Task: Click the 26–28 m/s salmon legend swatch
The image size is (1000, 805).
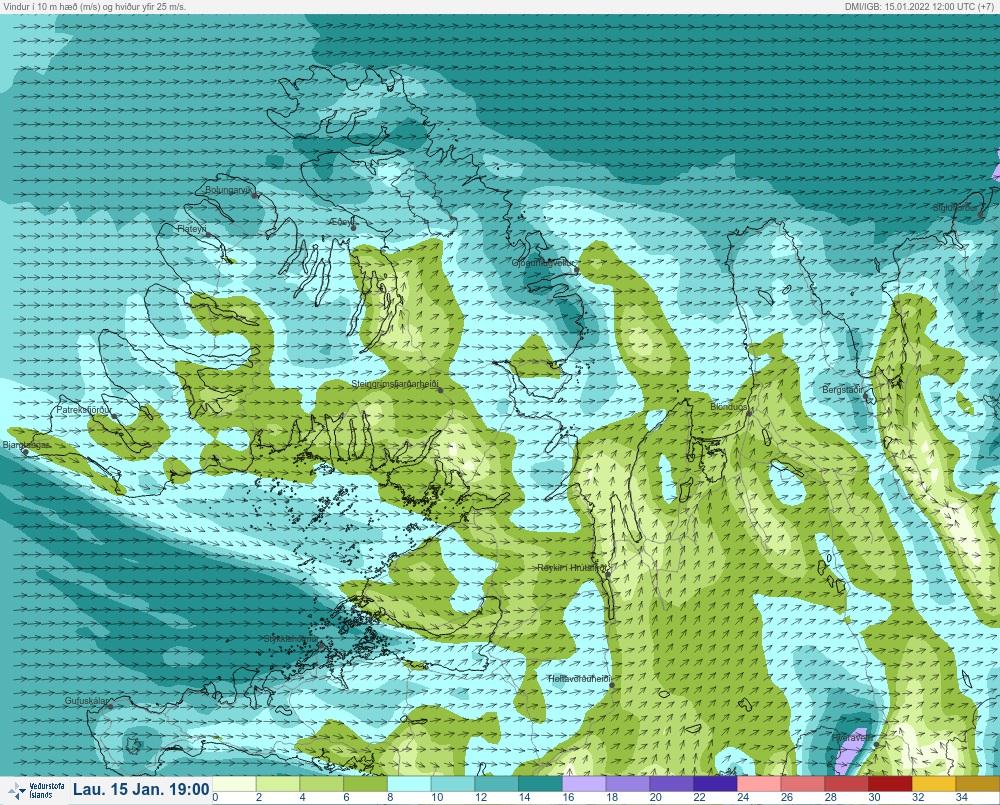Action: tap(803, 783)
